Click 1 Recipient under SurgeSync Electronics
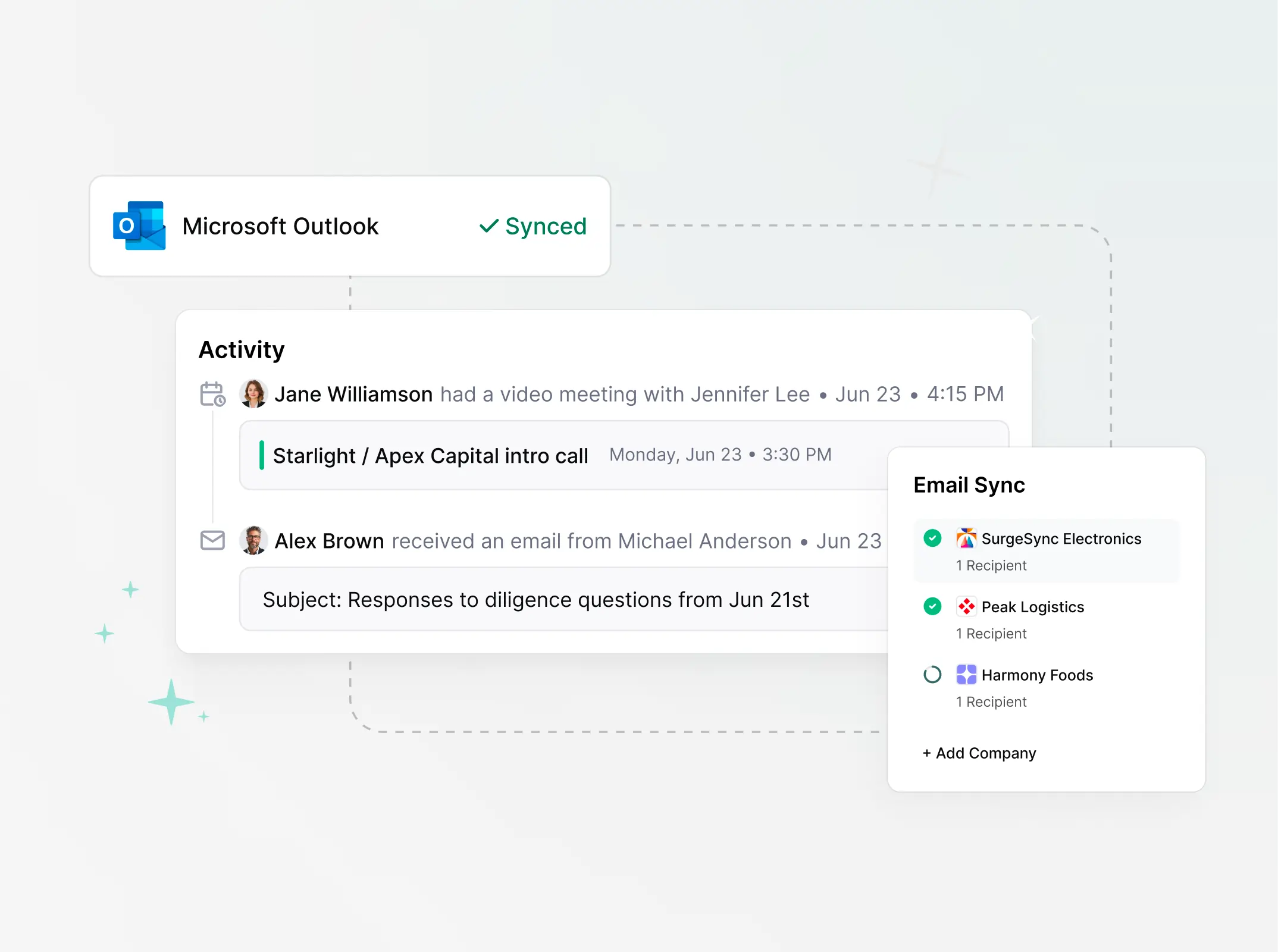The height and width of the screenshot is (952, 1278). coord(991,565)
